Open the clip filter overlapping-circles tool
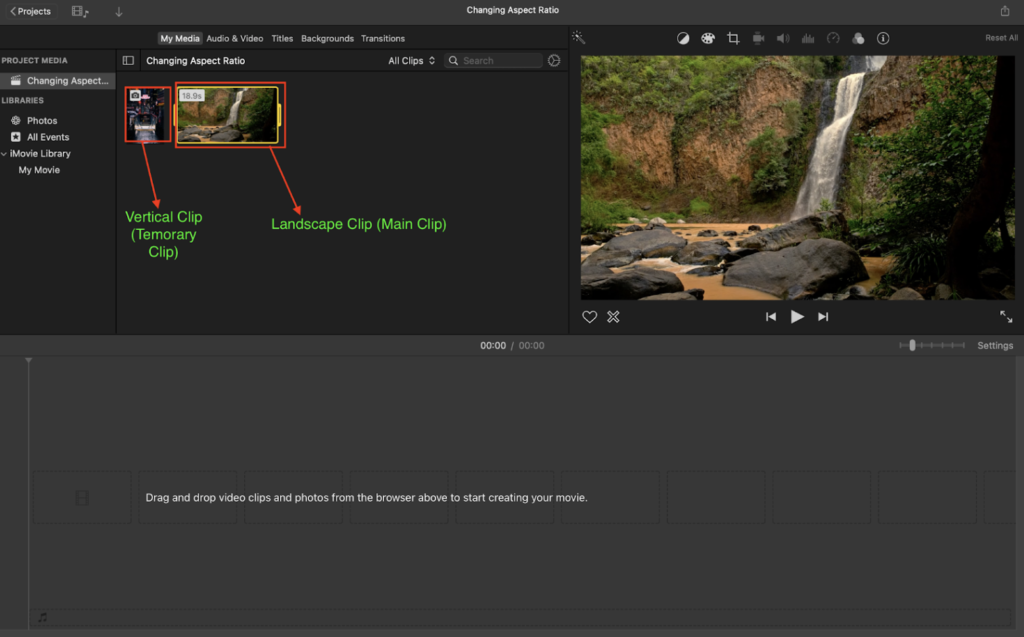Image resolution: width=1024 pixels, height=637 pixels. tap(858, 38)
